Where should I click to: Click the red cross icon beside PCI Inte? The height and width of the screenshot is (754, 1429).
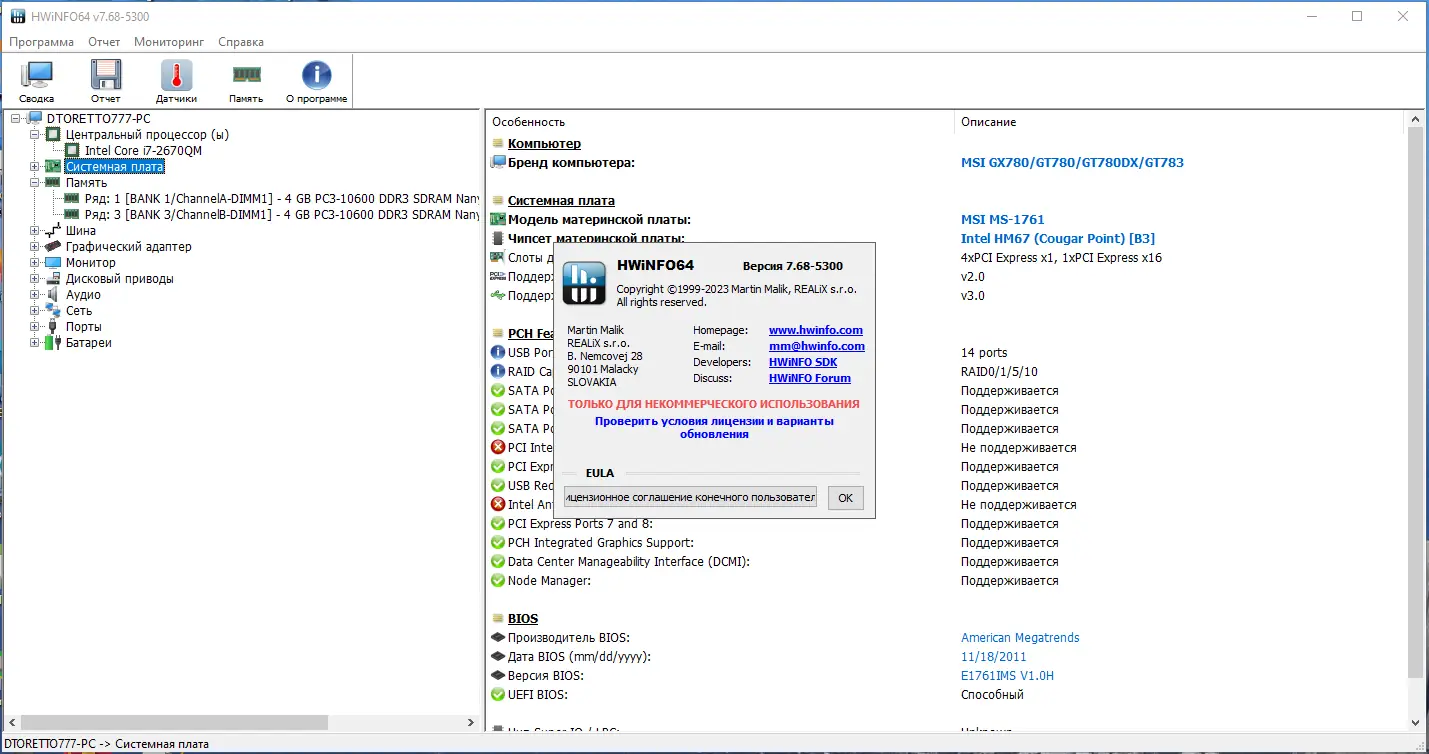[498, 448]
